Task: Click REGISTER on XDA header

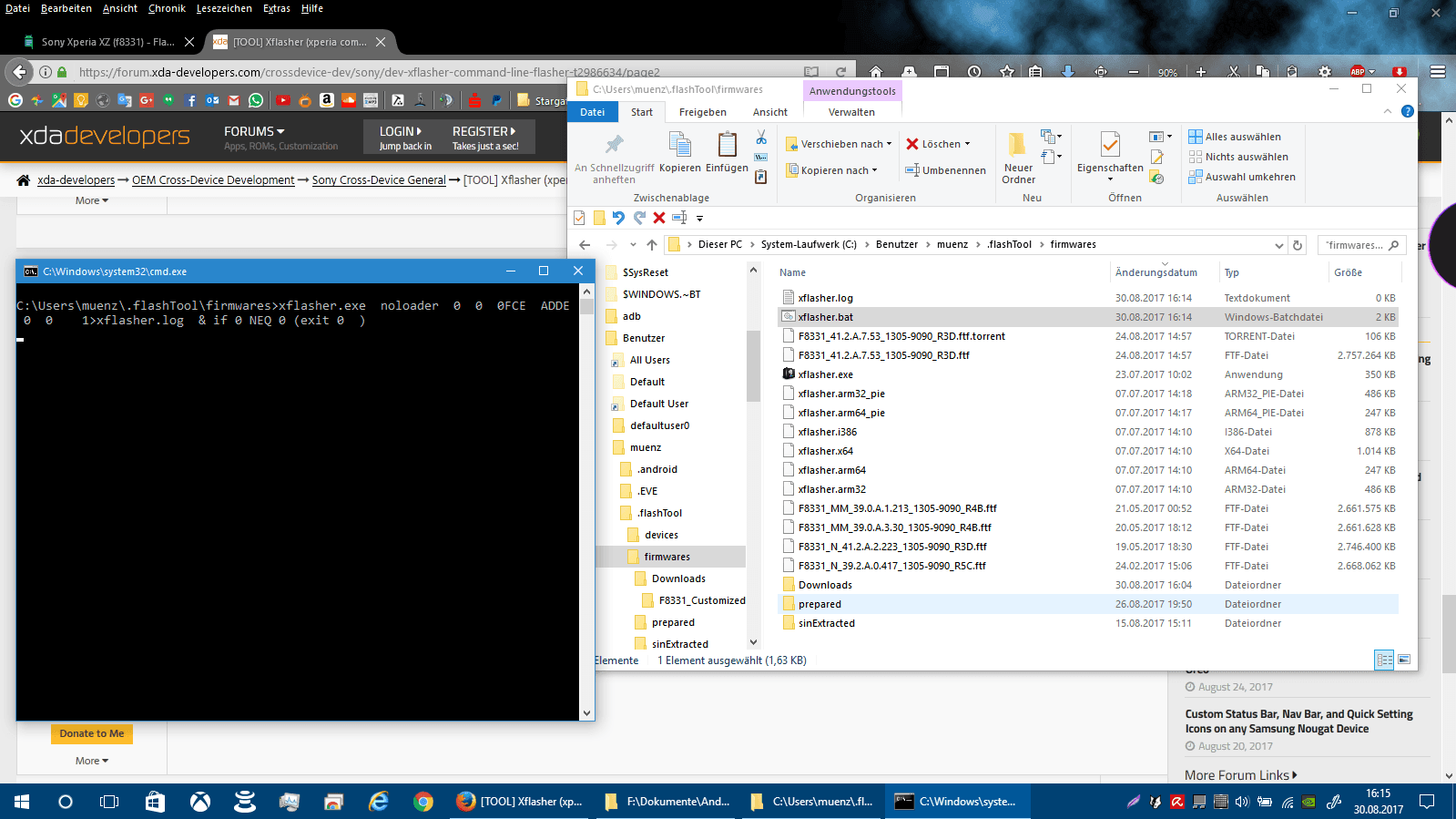Action: 484,131
